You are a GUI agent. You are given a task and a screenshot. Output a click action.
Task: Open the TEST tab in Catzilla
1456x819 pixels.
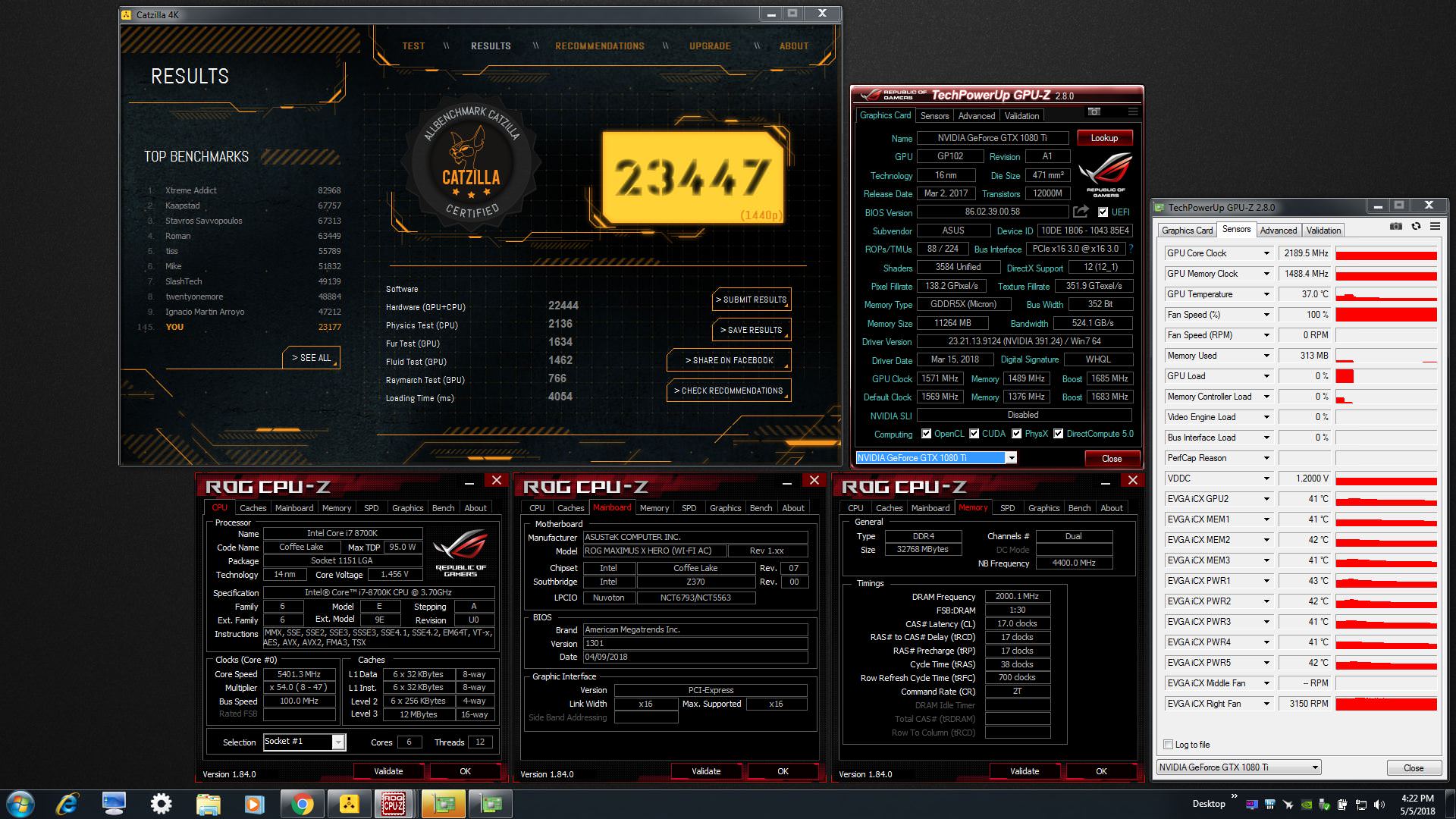pyautogui.click(x=413, y=46)
